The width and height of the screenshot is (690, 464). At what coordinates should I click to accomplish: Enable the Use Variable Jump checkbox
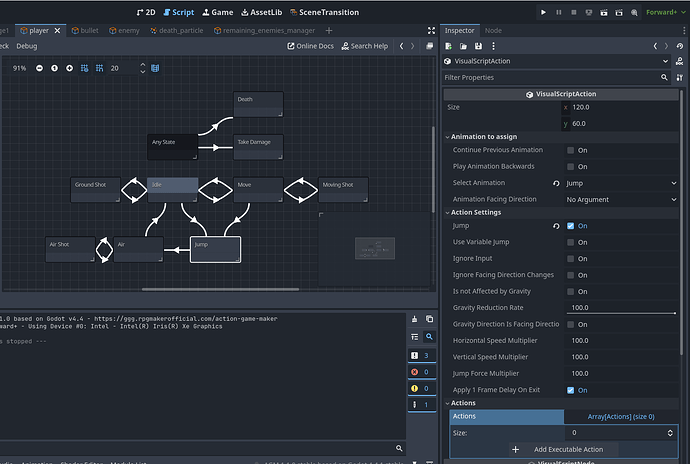(570, 242)
